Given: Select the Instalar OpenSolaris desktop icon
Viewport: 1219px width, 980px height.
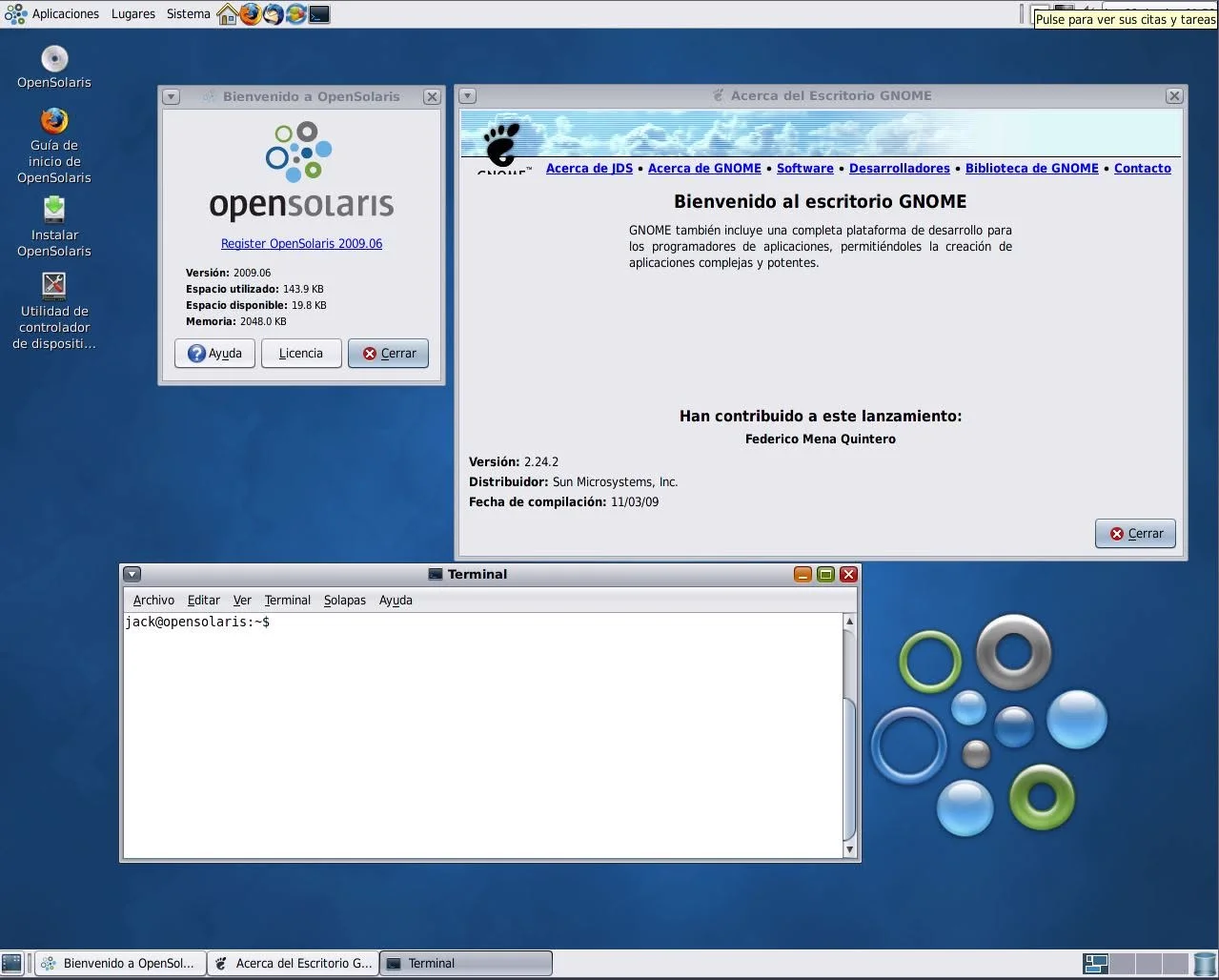Looking at the screenshot, I should pyautogui.click(x=54, y=227).
